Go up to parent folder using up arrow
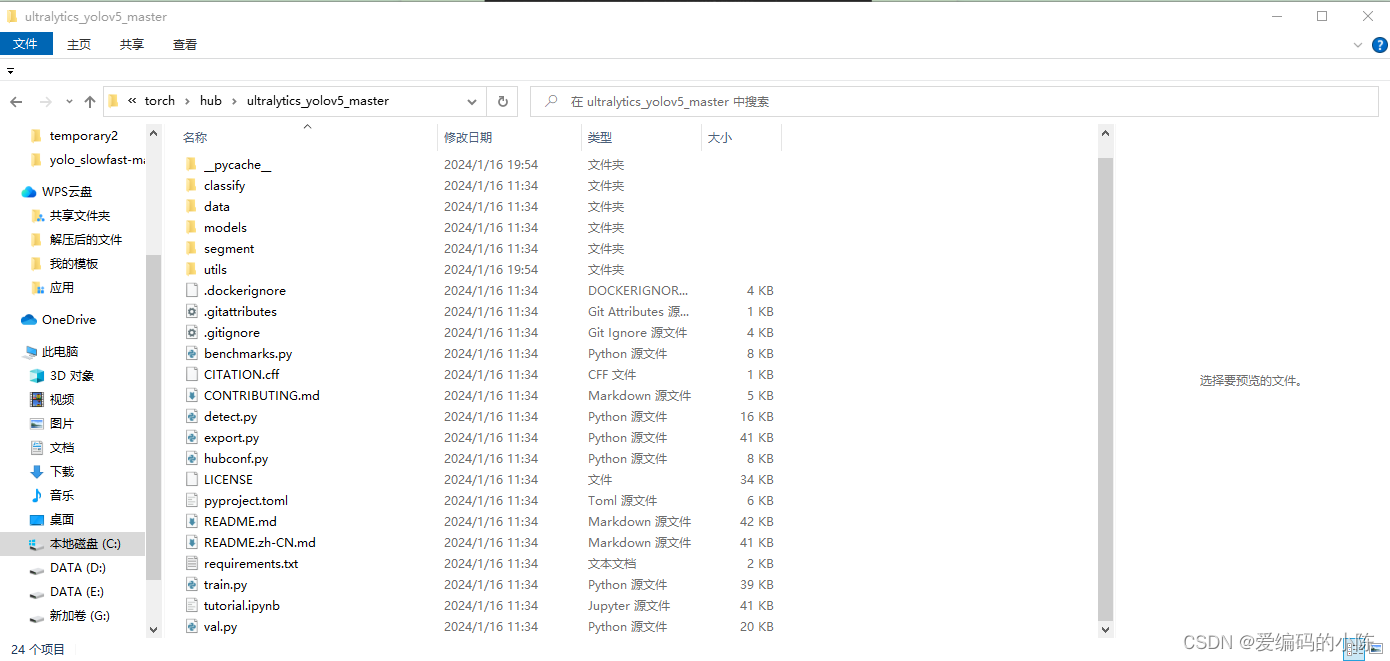 point(89,101)
